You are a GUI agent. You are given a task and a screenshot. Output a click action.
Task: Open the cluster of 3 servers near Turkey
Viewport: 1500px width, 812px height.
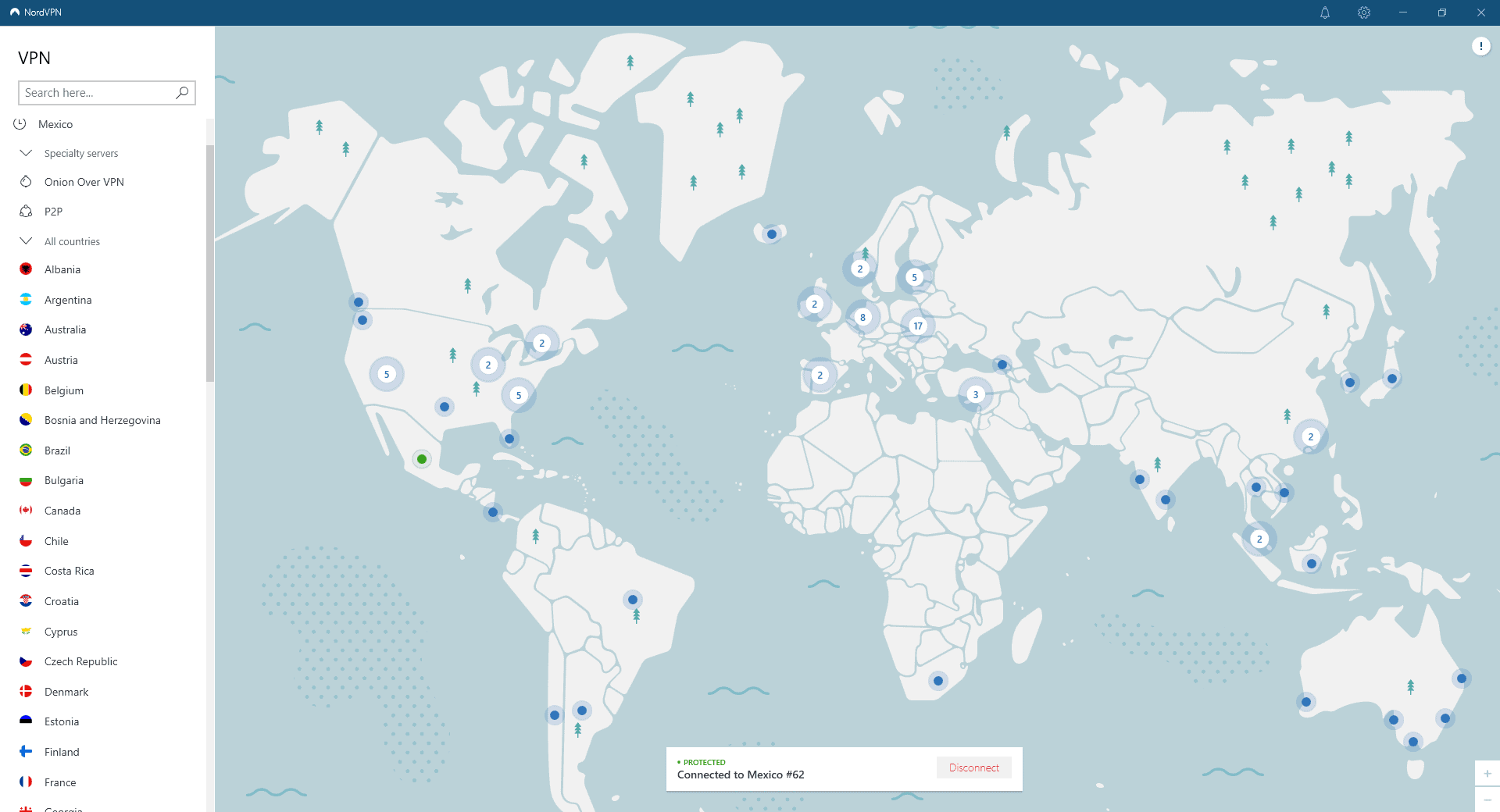click(975, 394)
